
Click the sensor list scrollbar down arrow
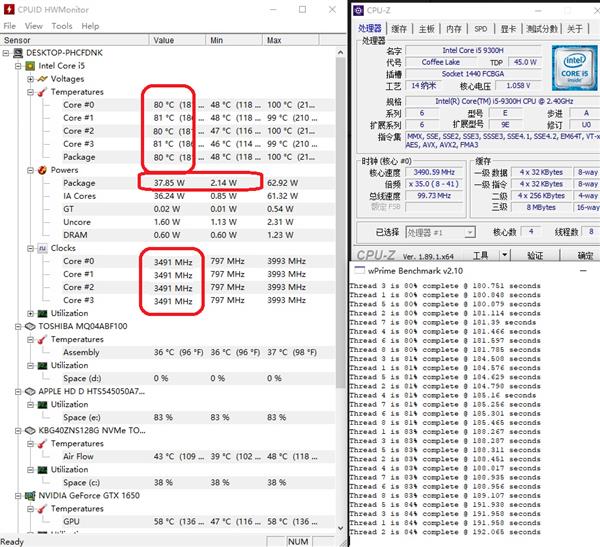coord(341,528)
